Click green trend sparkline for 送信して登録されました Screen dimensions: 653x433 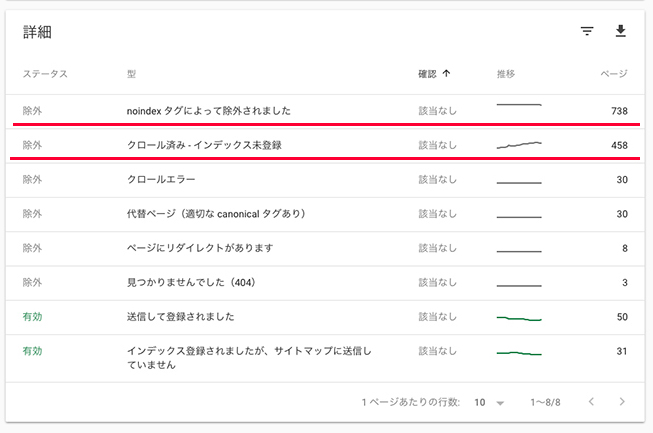[518, 318]
